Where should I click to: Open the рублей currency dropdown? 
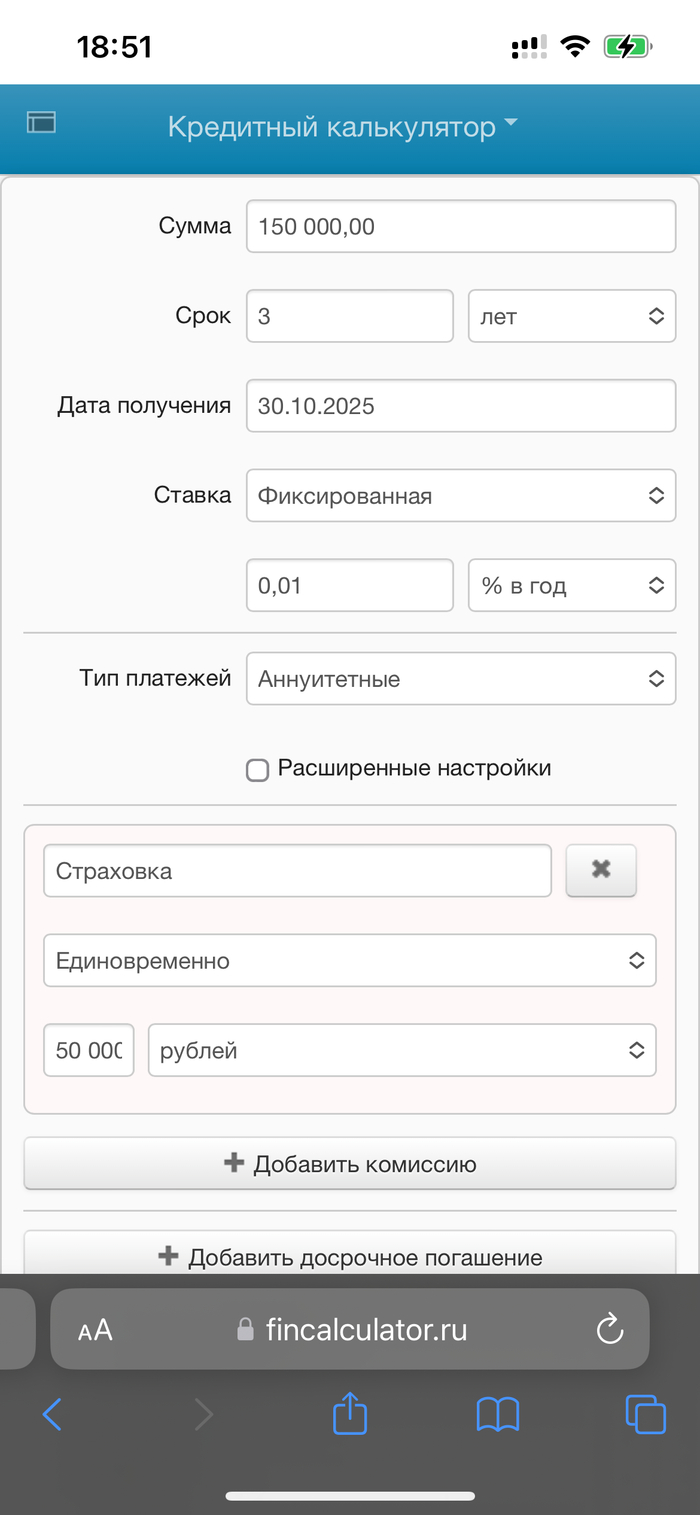pyautogui.click(x=402, y=1050)
